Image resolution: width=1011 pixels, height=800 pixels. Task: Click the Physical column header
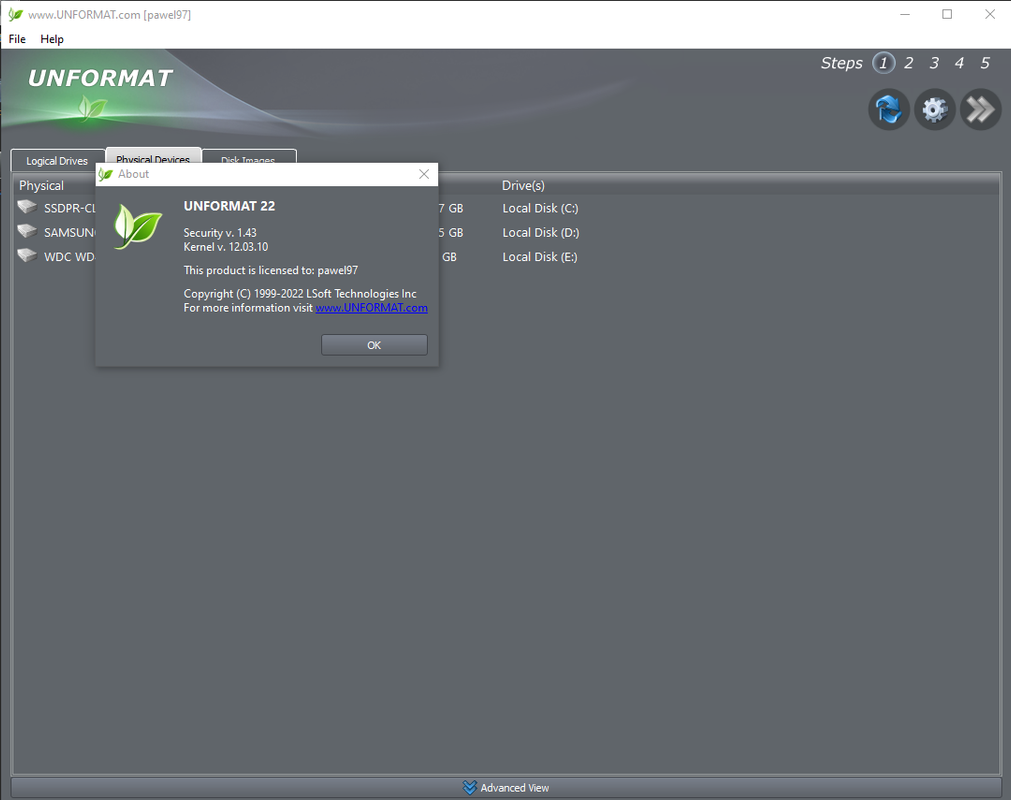click(x=41, y=186)
